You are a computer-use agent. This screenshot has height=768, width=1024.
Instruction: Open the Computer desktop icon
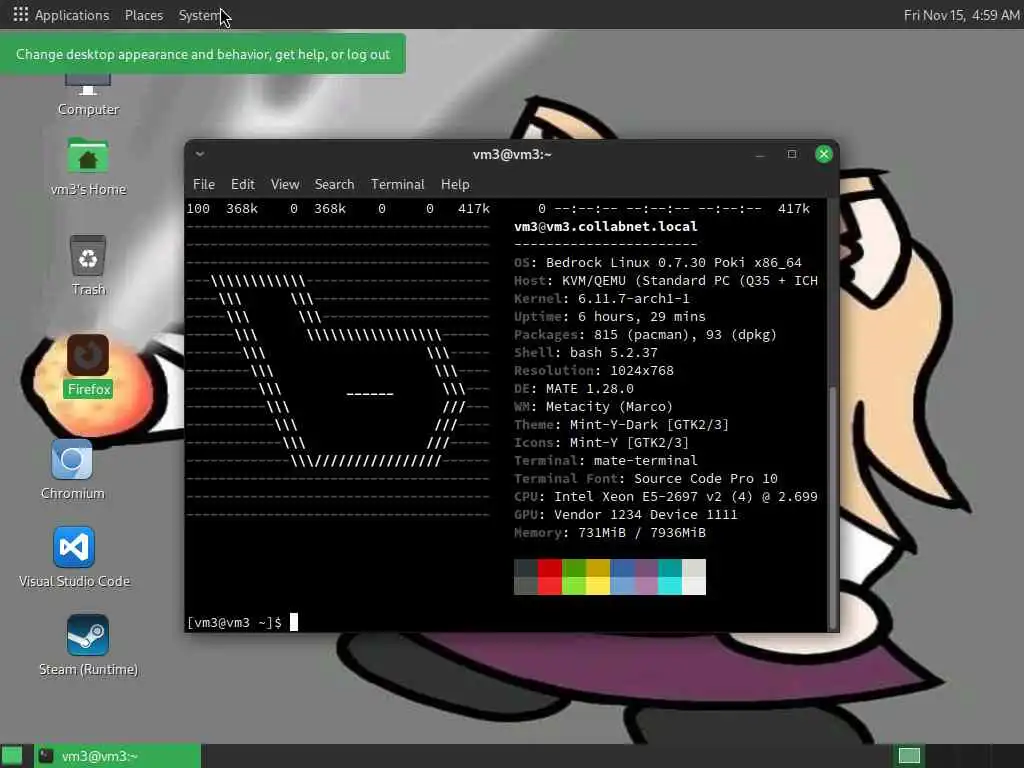(x=88, y=96)
